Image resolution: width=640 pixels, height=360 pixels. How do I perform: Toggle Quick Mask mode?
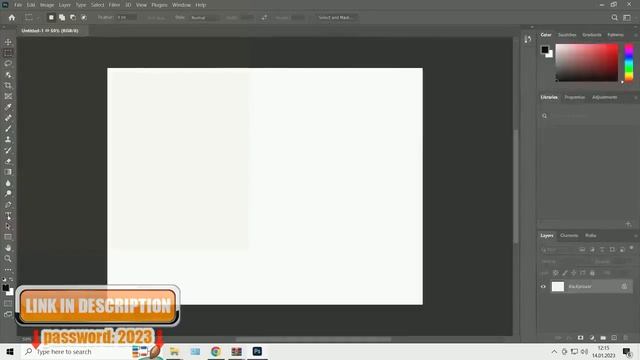[8, 303]
